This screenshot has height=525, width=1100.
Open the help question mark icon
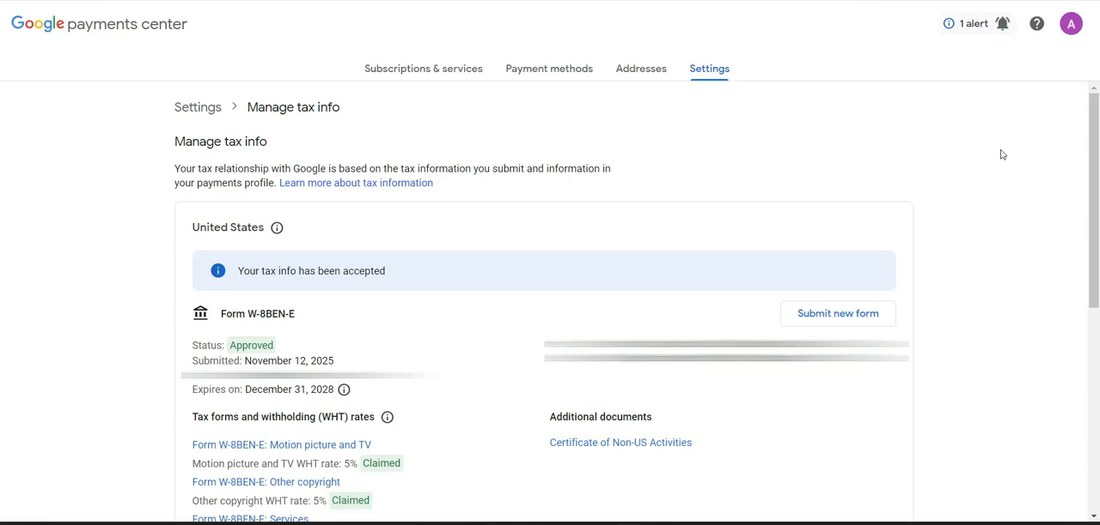1037,24
